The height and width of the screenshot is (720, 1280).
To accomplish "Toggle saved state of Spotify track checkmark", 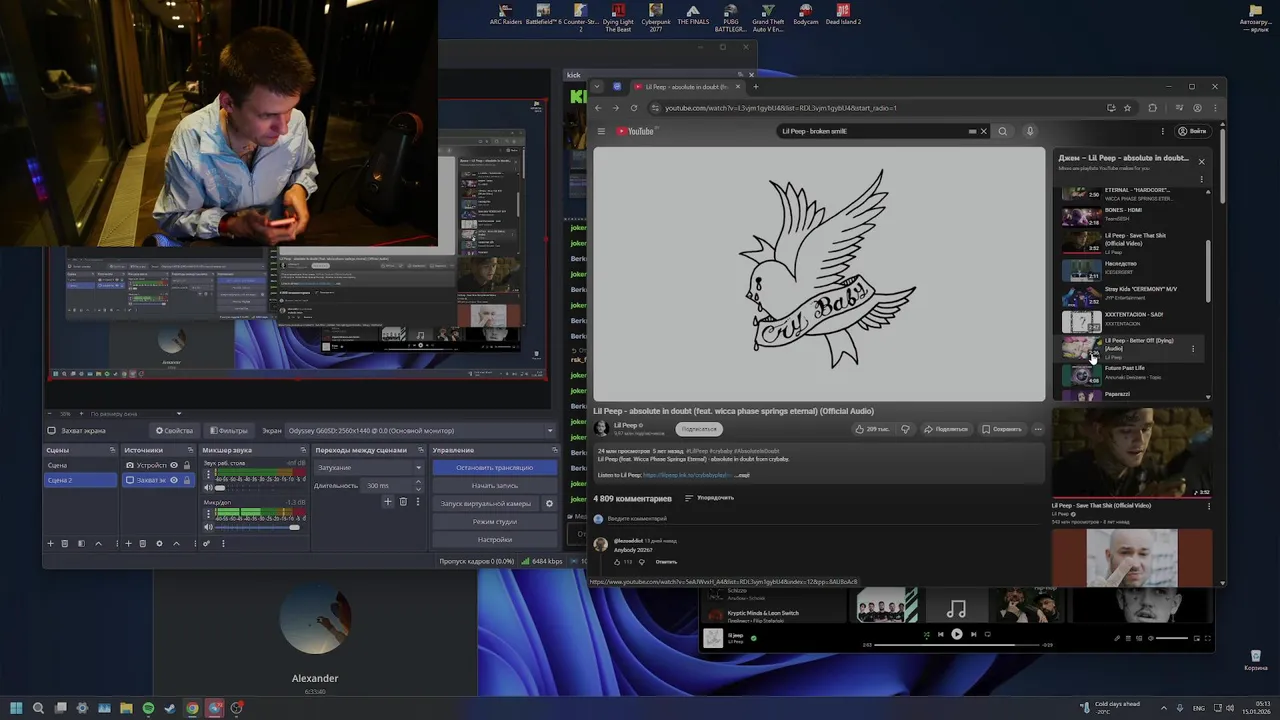I will coord(754,637).
